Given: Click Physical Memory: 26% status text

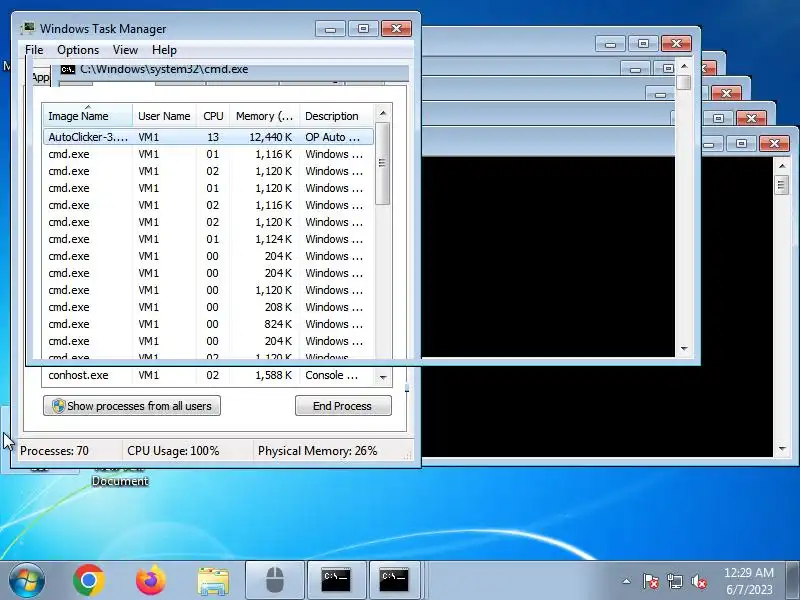Looking at the screenshot, I should pyautogui.click(x=317, y=451).
